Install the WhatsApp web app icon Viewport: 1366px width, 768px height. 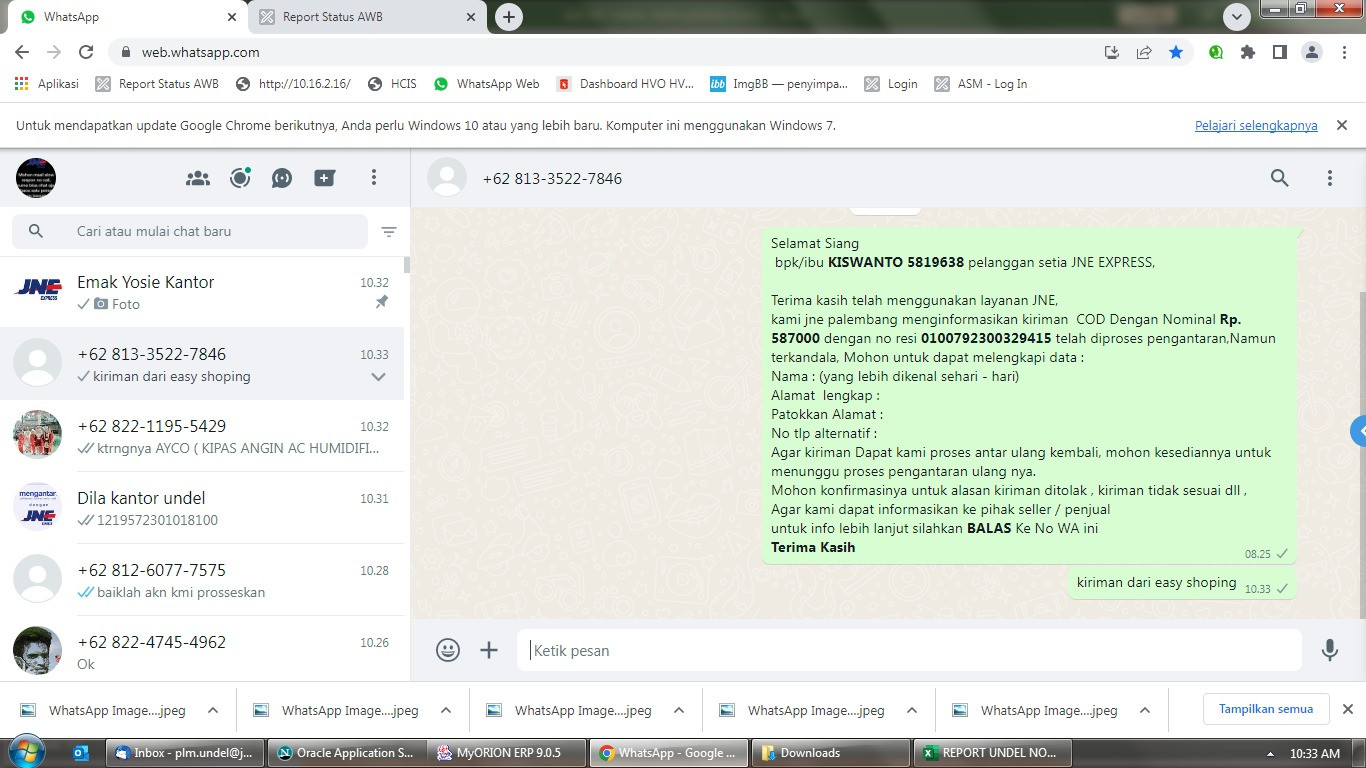click(1111, 52)
